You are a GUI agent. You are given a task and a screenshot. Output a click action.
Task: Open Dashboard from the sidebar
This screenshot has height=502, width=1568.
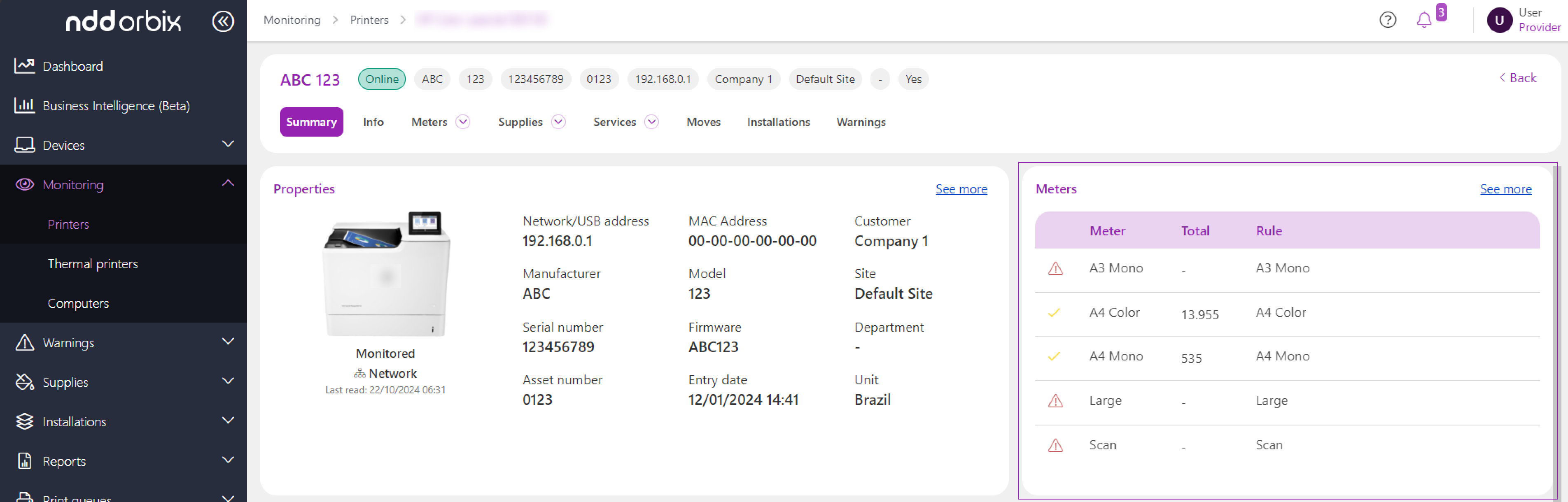pos(72,66)
